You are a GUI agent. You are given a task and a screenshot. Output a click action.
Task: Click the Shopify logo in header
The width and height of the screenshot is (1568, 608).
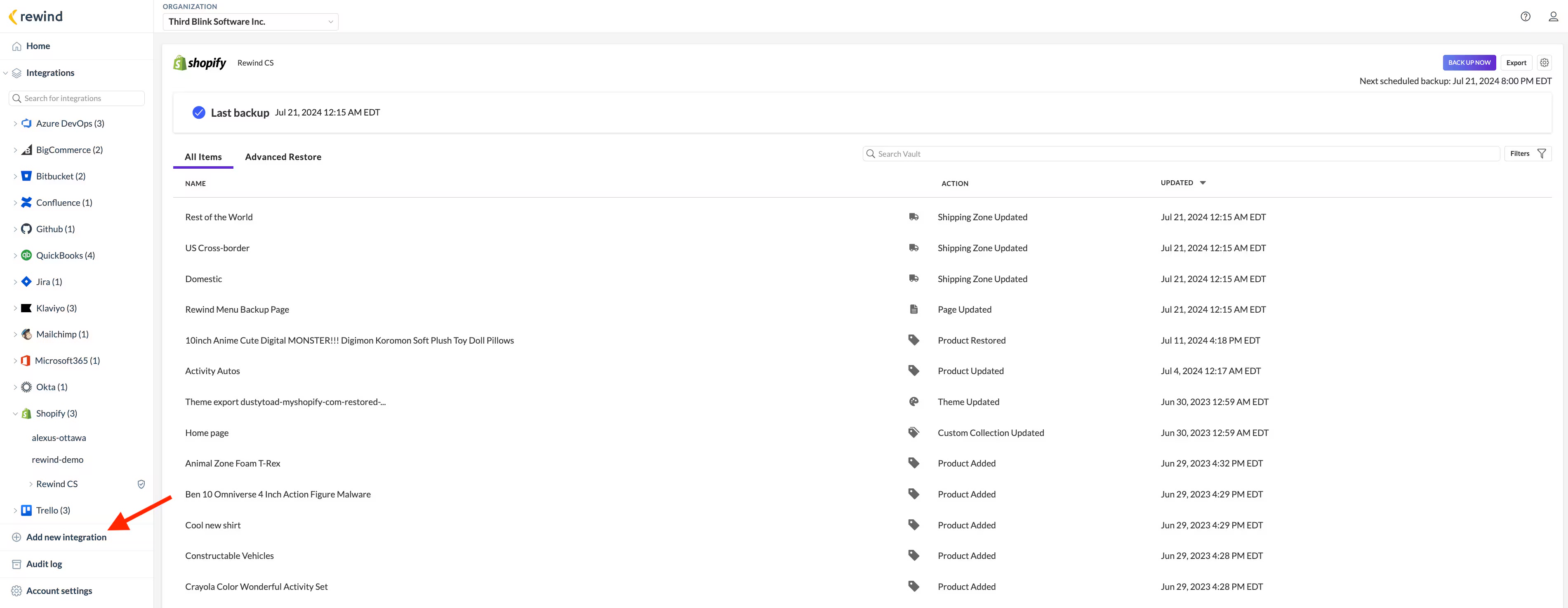[200, 63]
